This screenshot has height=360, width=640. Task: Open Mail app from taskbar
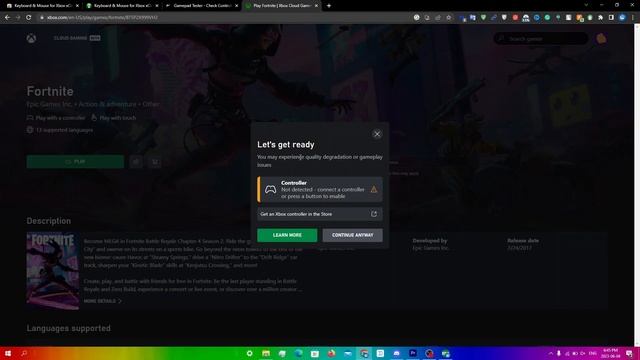(x=347, y=353)
